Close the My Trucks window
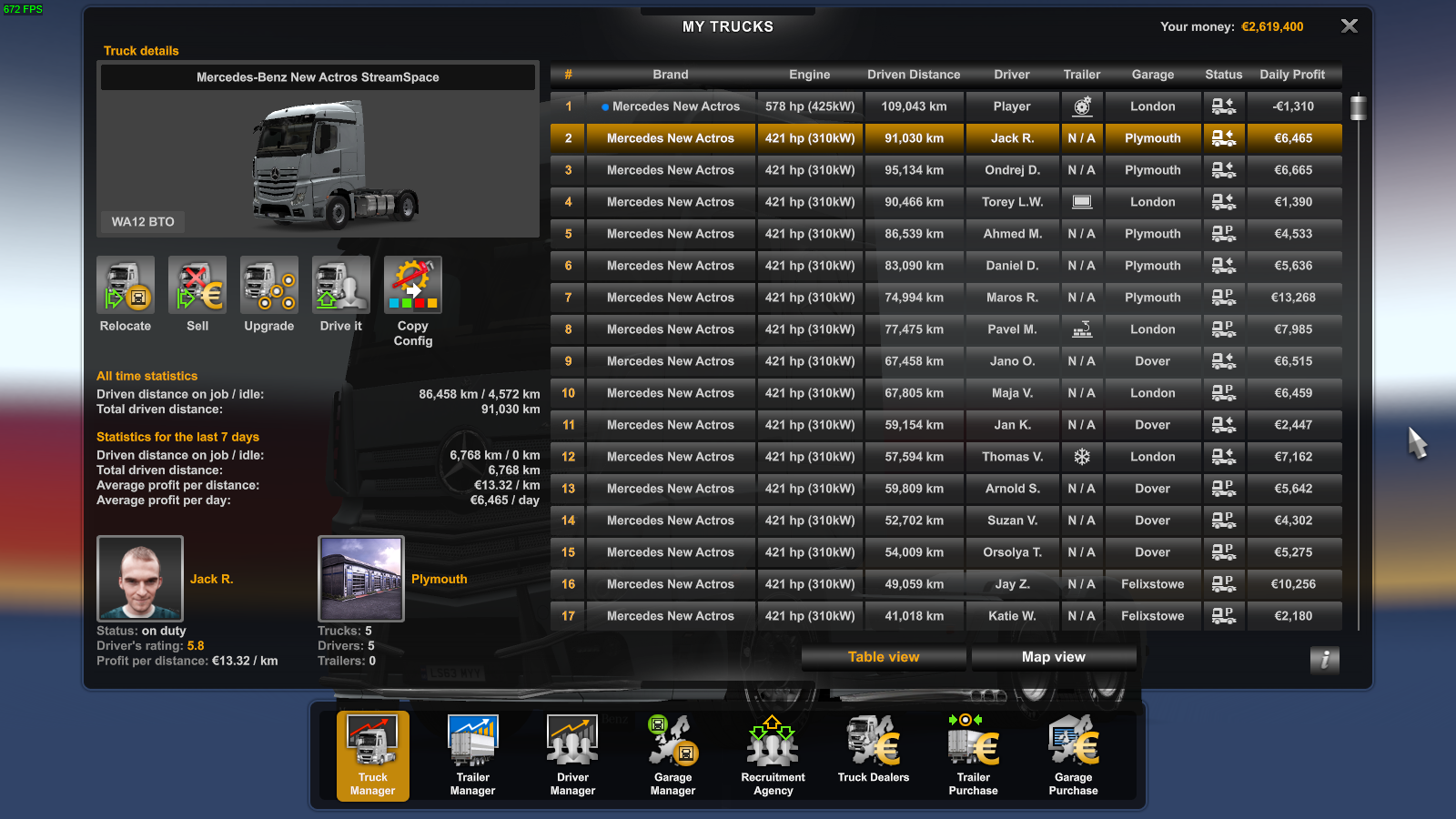This screenshot has height=819, width=1456. [1350, 26]
